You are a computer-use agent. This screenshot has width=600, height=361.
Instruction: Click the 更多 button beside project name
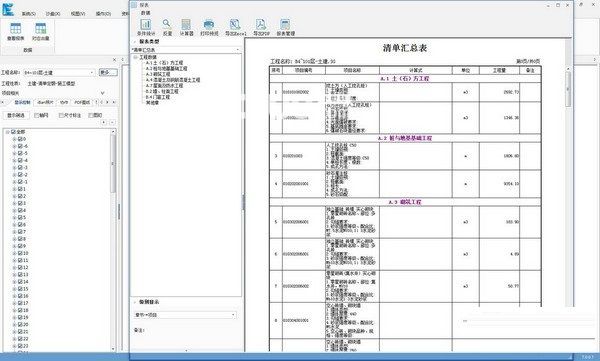[x=108, y=72]
